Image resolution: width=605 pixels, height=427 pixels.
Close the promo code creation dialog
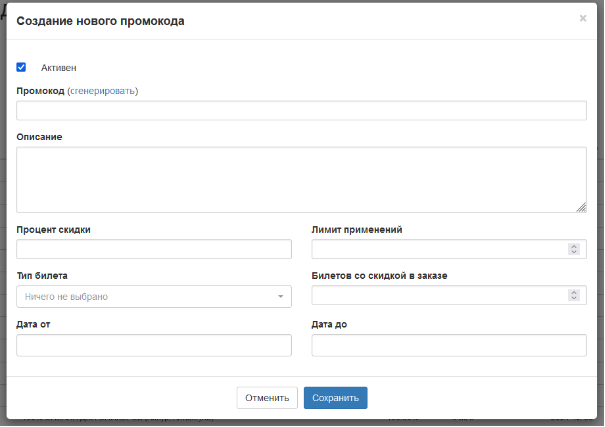coord(582,18)
